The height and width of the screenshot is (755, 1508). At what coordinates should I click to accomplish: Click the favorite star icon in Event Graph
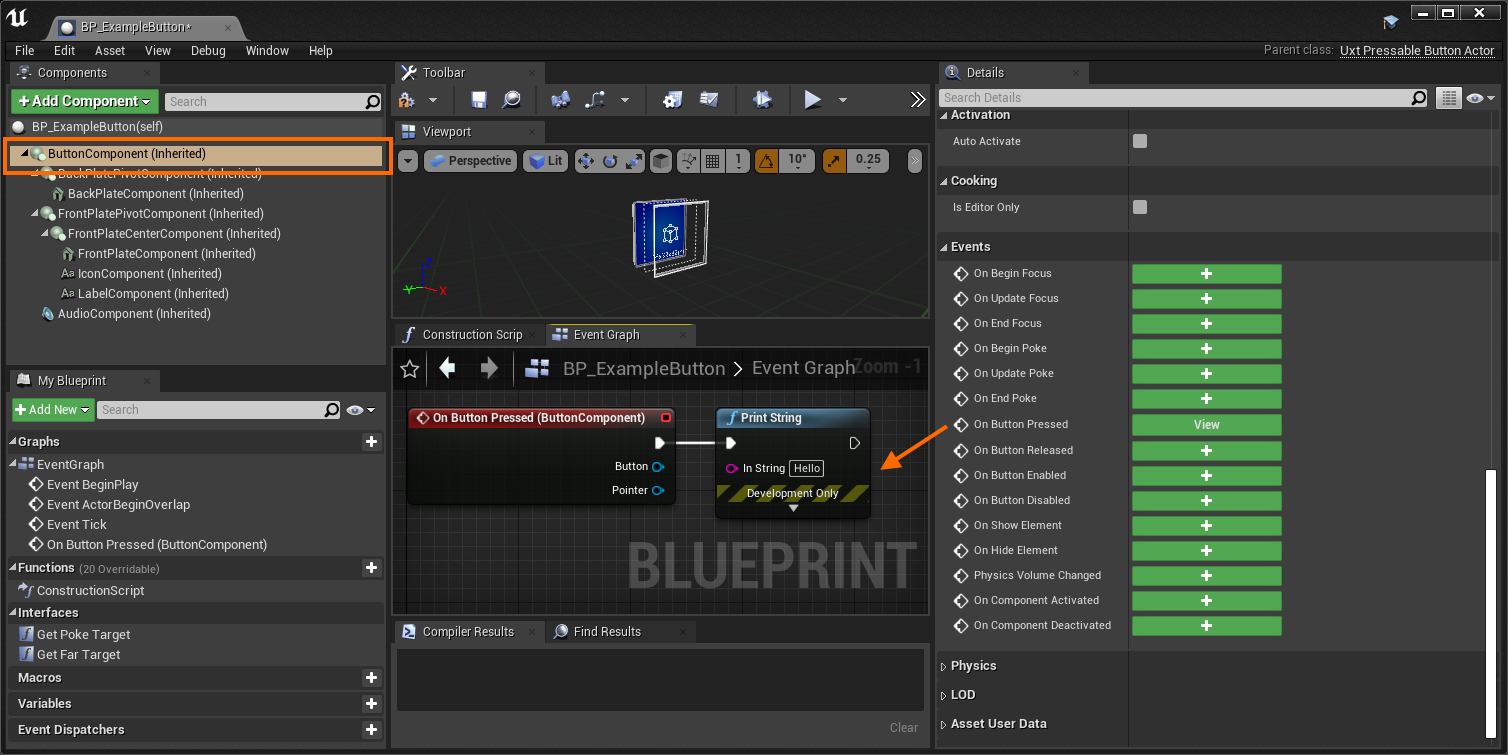pyautogui.click(x=409, y=369)
